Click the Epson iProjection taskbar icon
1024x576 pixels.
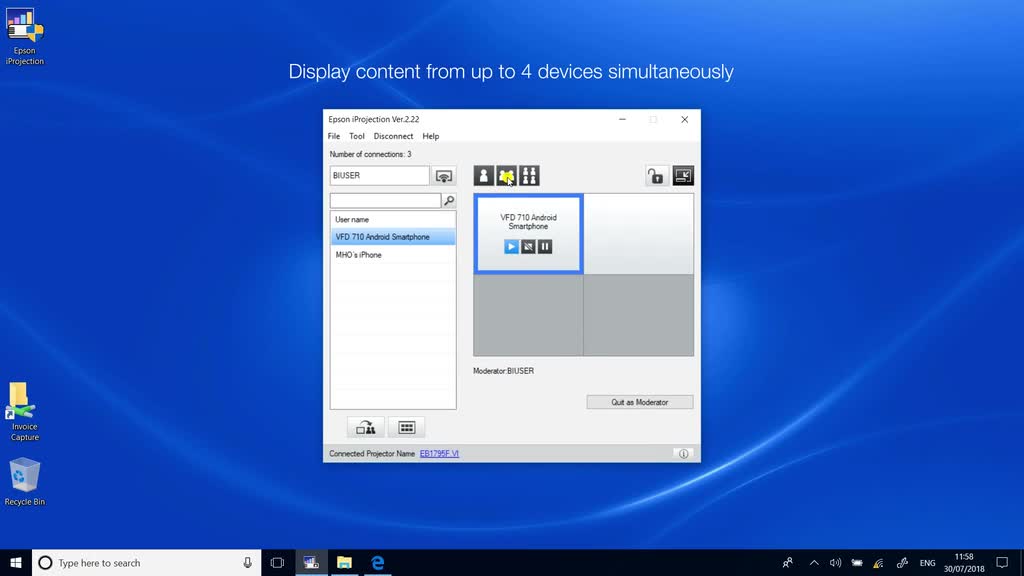tap(311, 563)
